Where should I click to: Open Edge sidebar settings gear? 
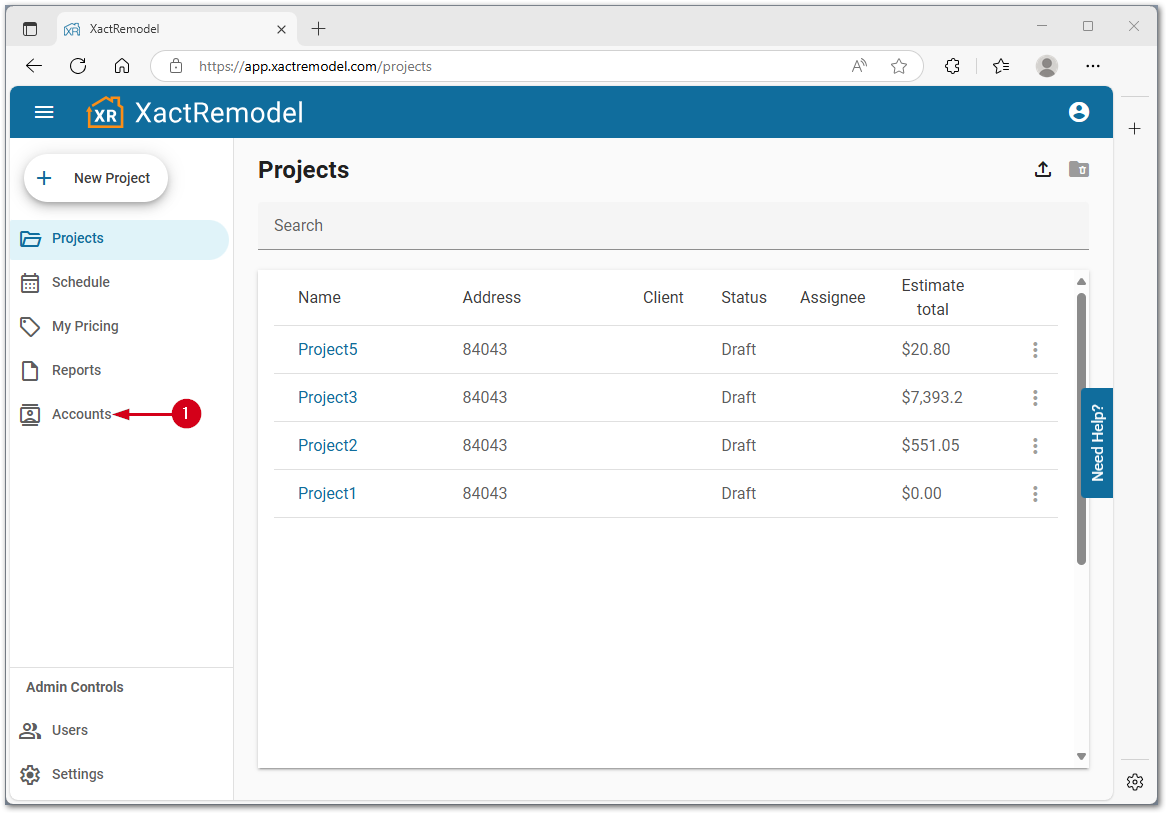click(1134, 782)
